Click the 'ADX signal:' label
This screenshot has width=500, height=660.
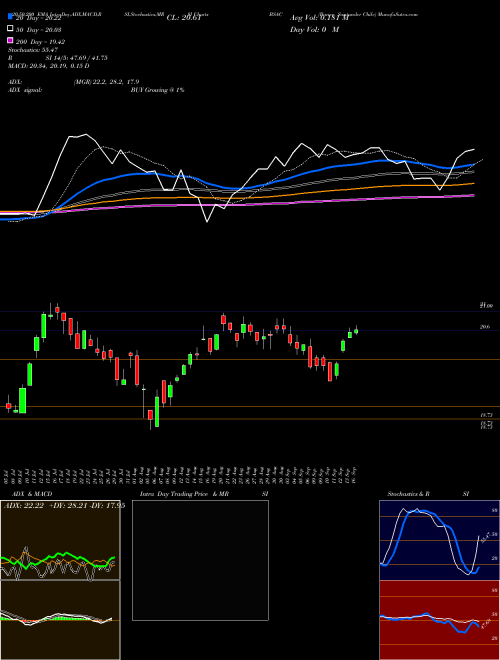[25, 90]
